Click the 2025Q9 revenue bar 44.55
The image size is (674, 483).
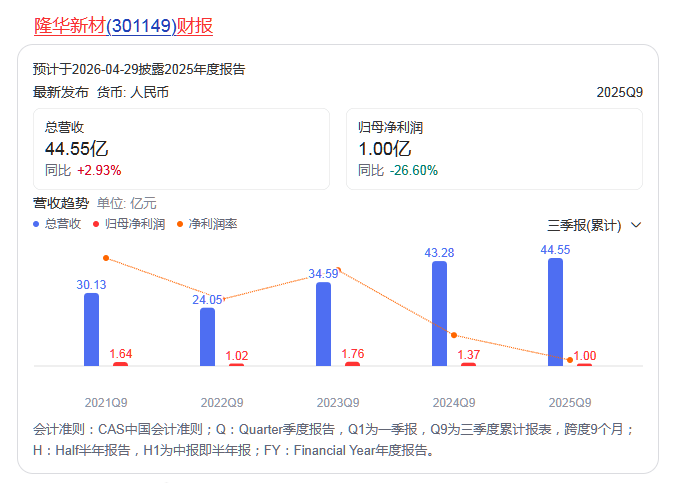[555, 312]
